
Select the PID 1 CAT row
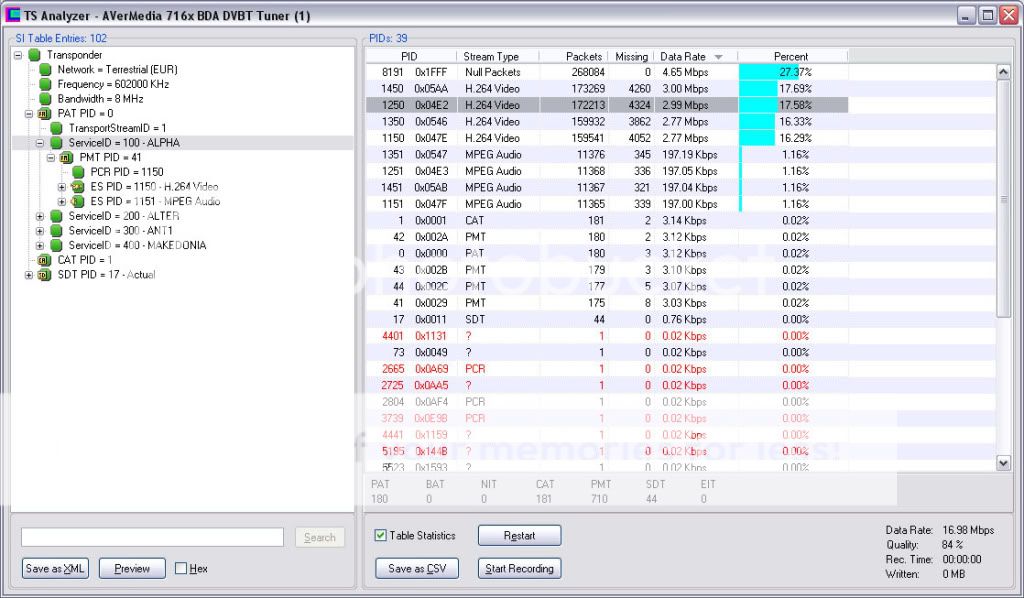click(x=607, y=221)
